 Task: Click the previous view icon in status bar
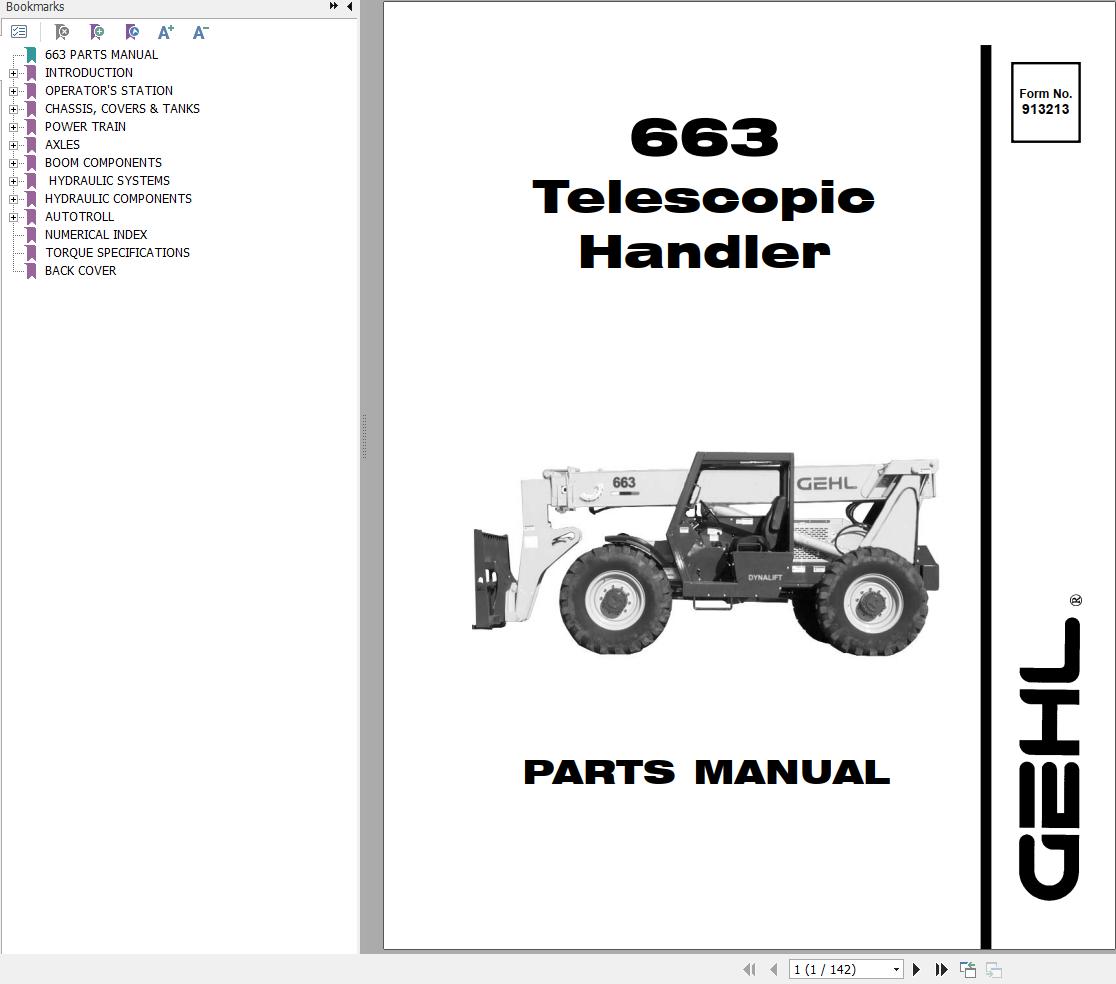[x=968, y=969]
